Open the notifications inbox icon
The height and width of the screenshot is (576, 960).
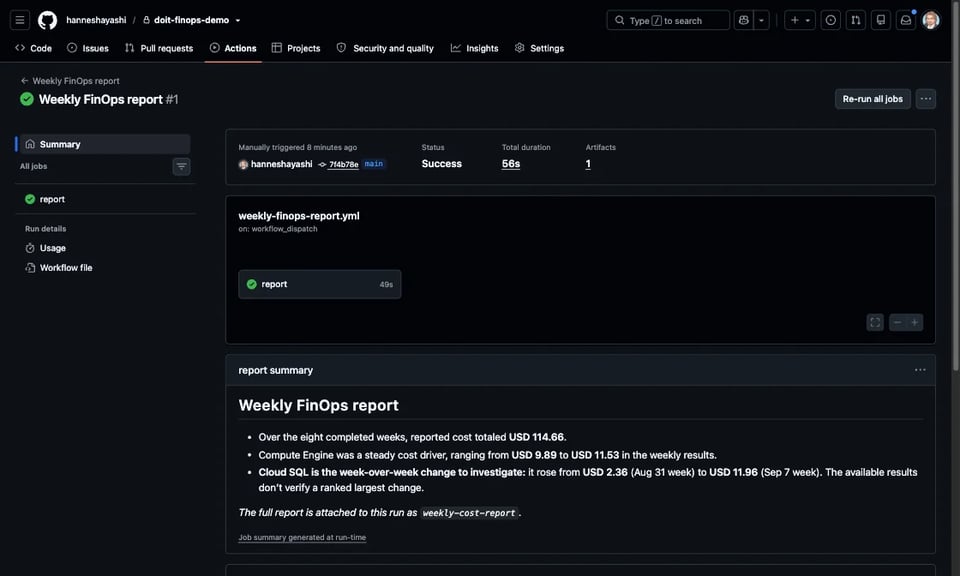point(906,20)
